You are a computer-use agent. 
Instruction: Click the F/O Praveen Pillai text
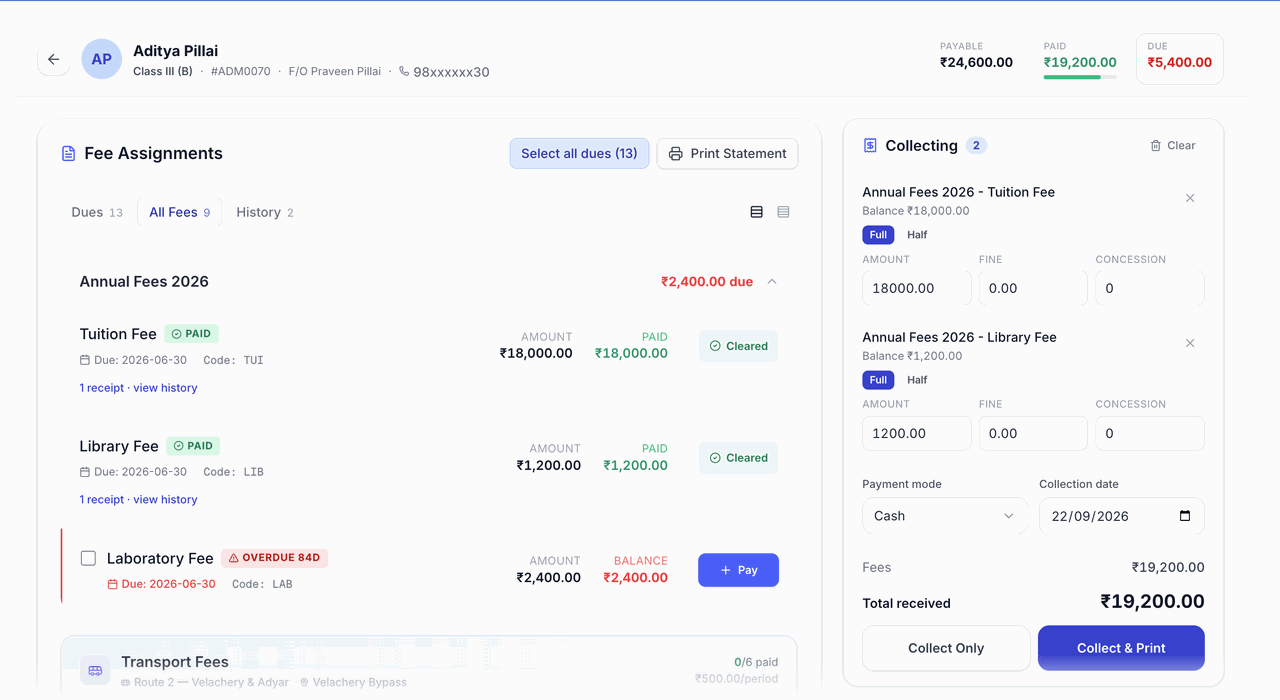tap(335, 72)
